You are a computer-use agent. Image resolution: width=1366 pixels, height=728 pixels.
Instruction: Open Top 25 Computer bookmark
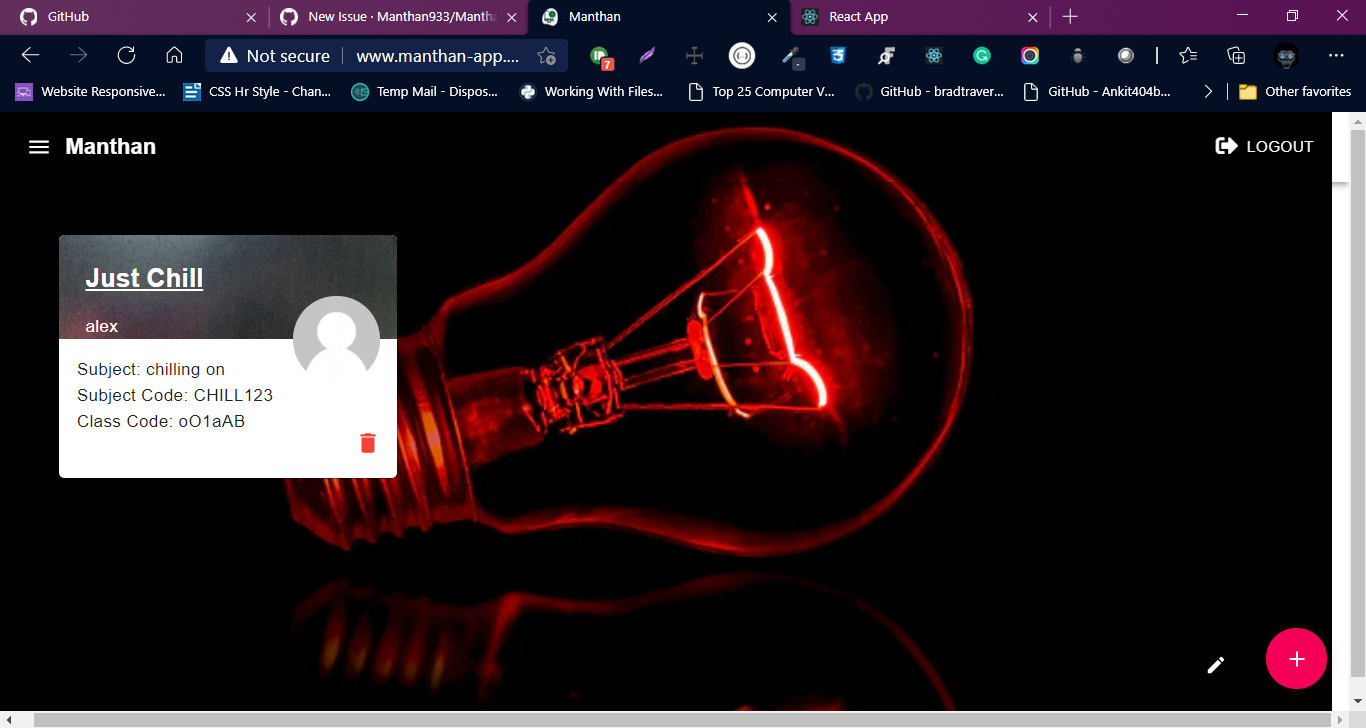point(762,91)
